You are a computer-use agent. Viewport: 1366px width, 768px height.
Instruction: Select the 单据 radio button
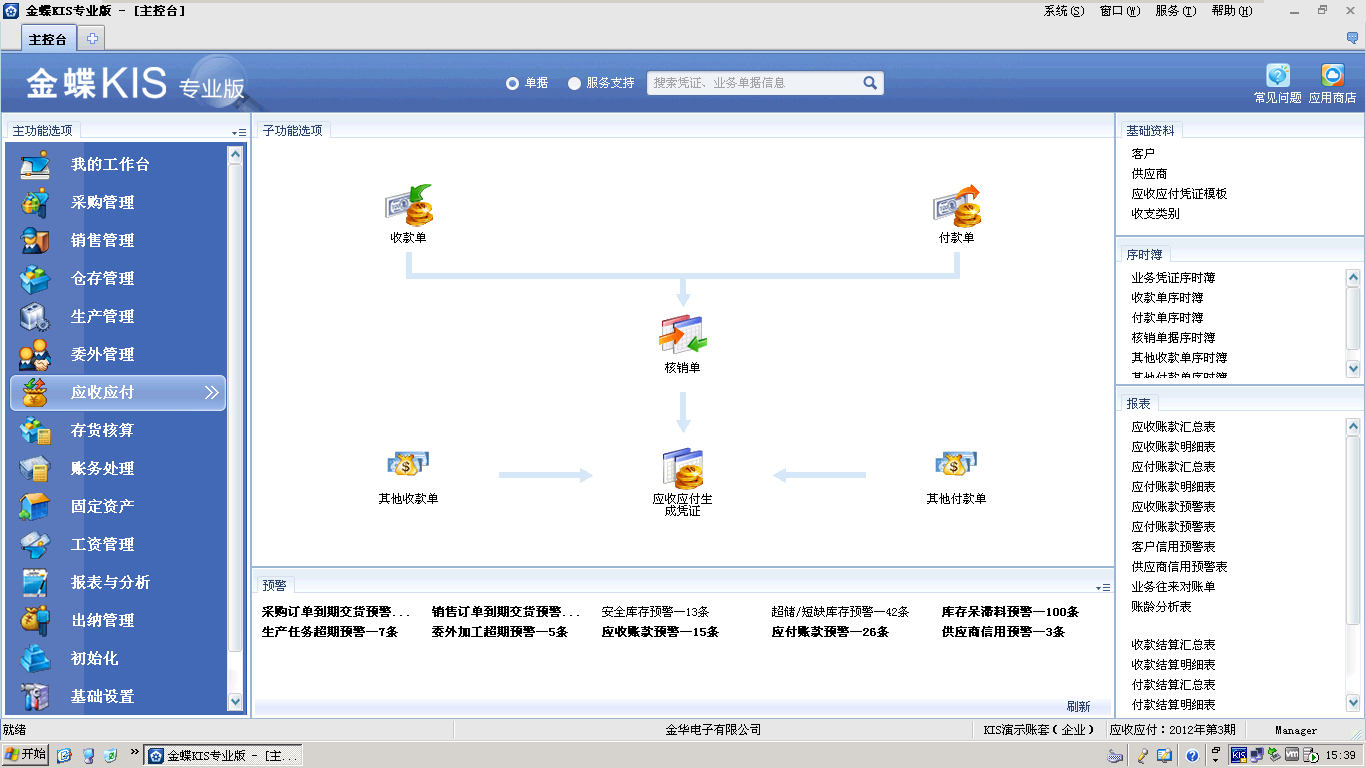[x=512, y=83]
